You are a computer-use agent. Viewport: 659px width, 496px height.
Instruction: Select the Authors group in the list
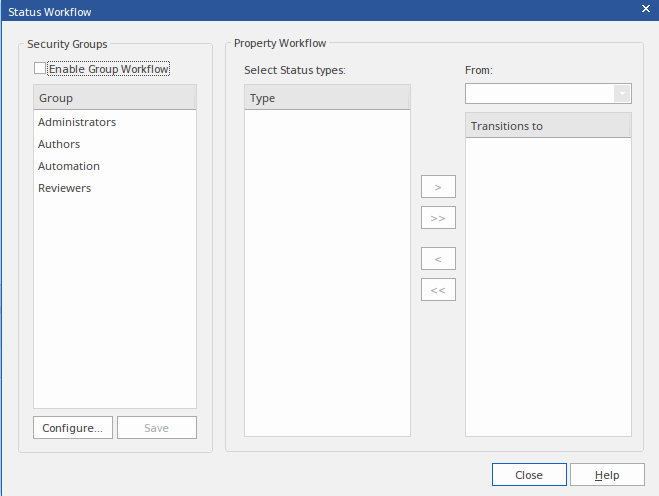coord(59,144)
